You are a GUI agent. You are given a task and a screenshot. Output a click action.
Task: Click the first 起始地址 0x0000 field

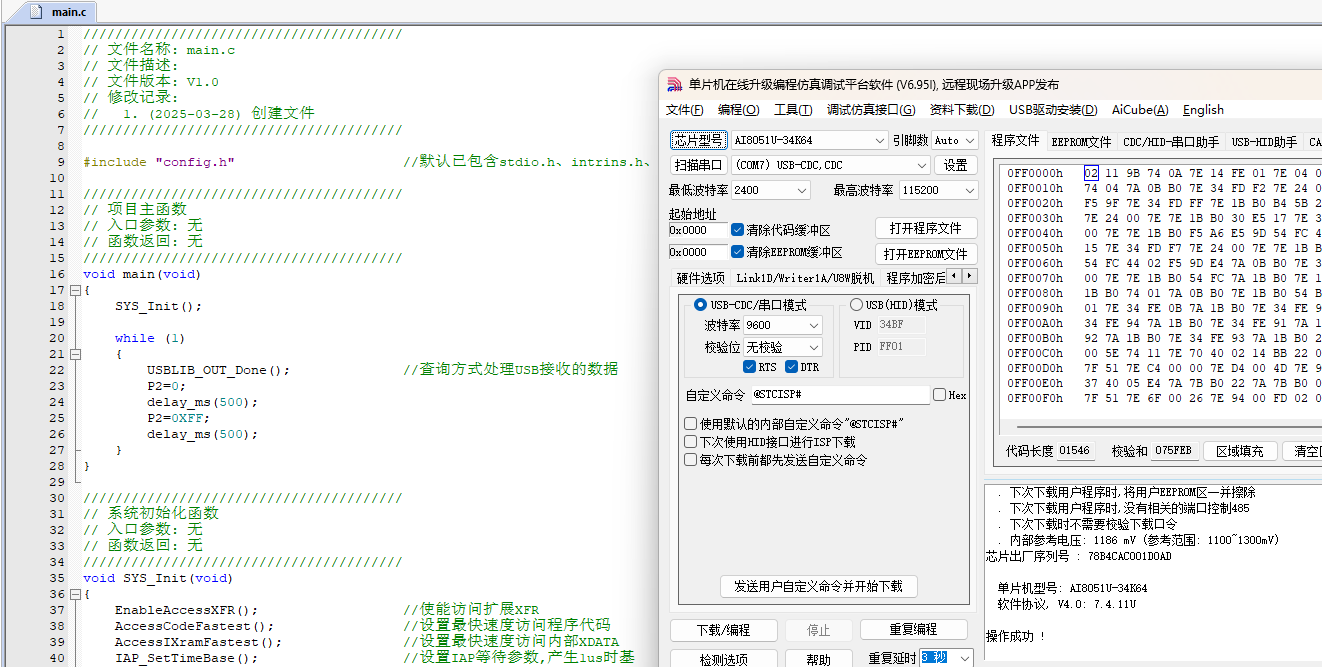pyautogui.click(x=697, y=230)
